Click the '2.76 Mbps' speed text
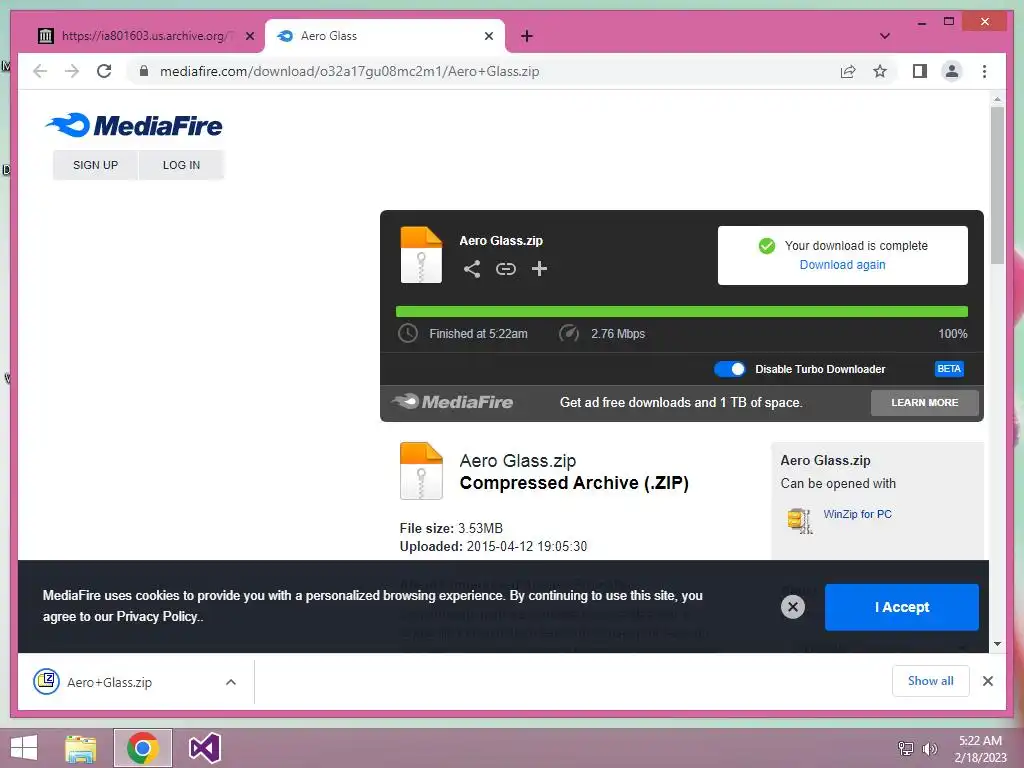1024x768 pixels. [618, 334]
